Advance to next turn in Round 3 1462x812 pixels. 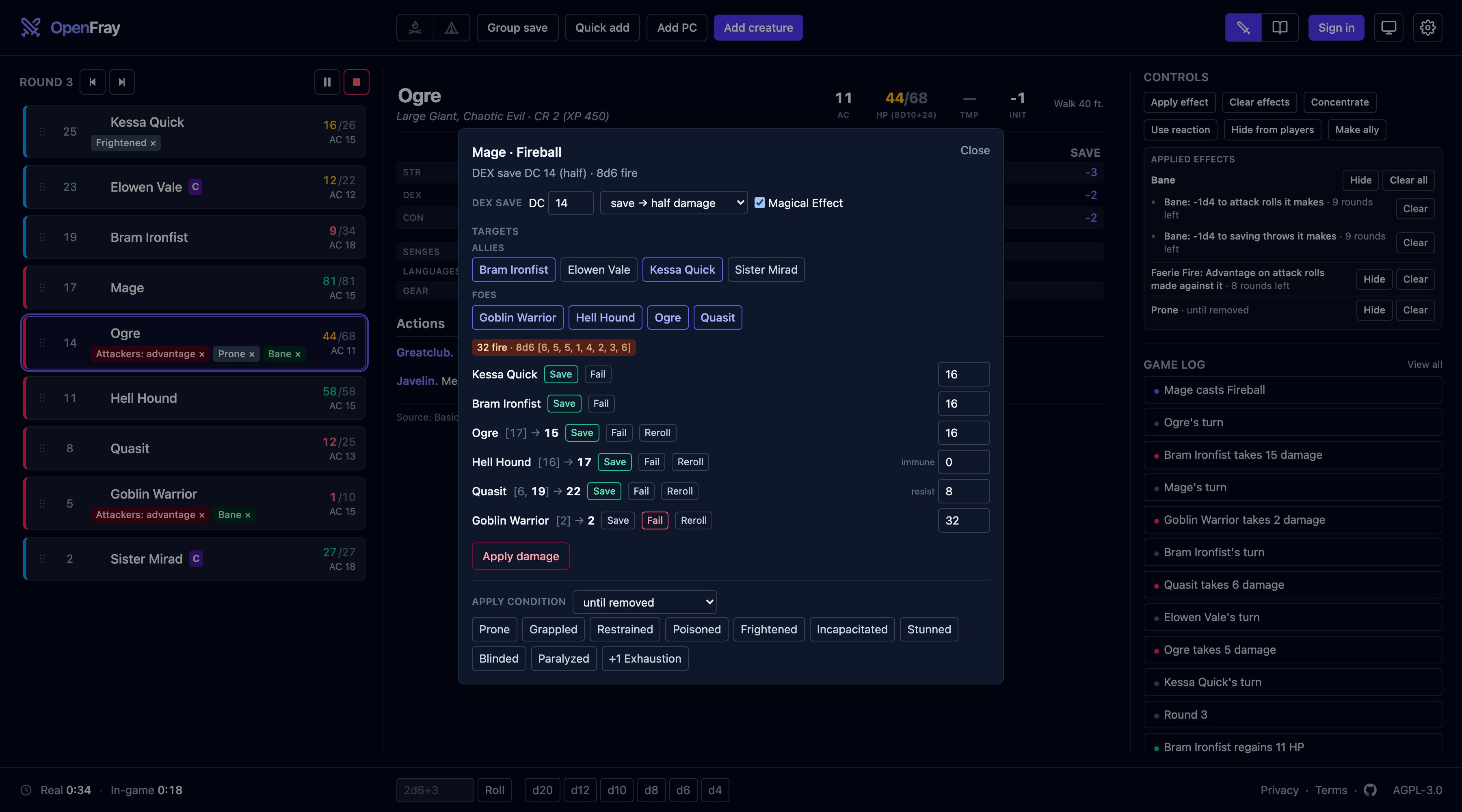coord(121,82)
